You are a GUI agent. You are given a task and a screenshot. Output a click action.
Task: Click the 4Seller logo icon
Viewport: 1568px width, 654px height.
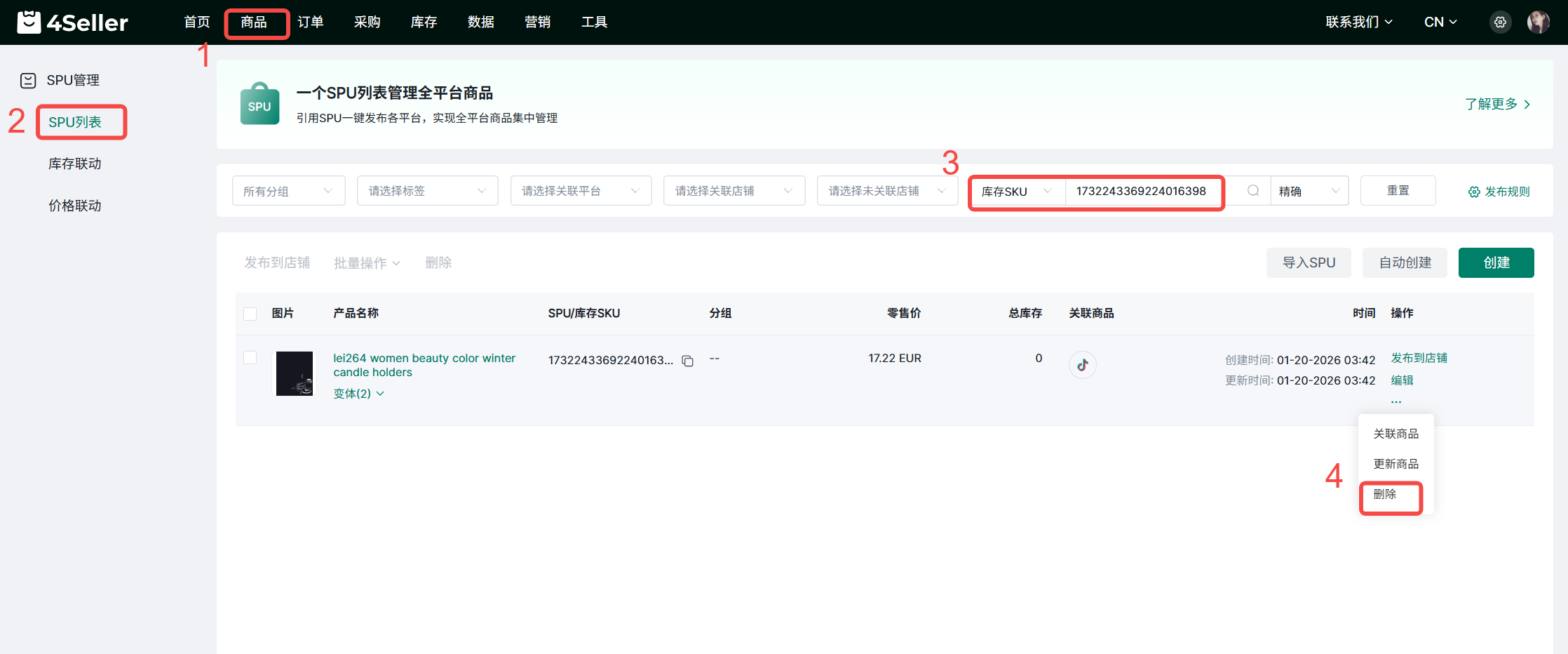click(x=29, y=22)
